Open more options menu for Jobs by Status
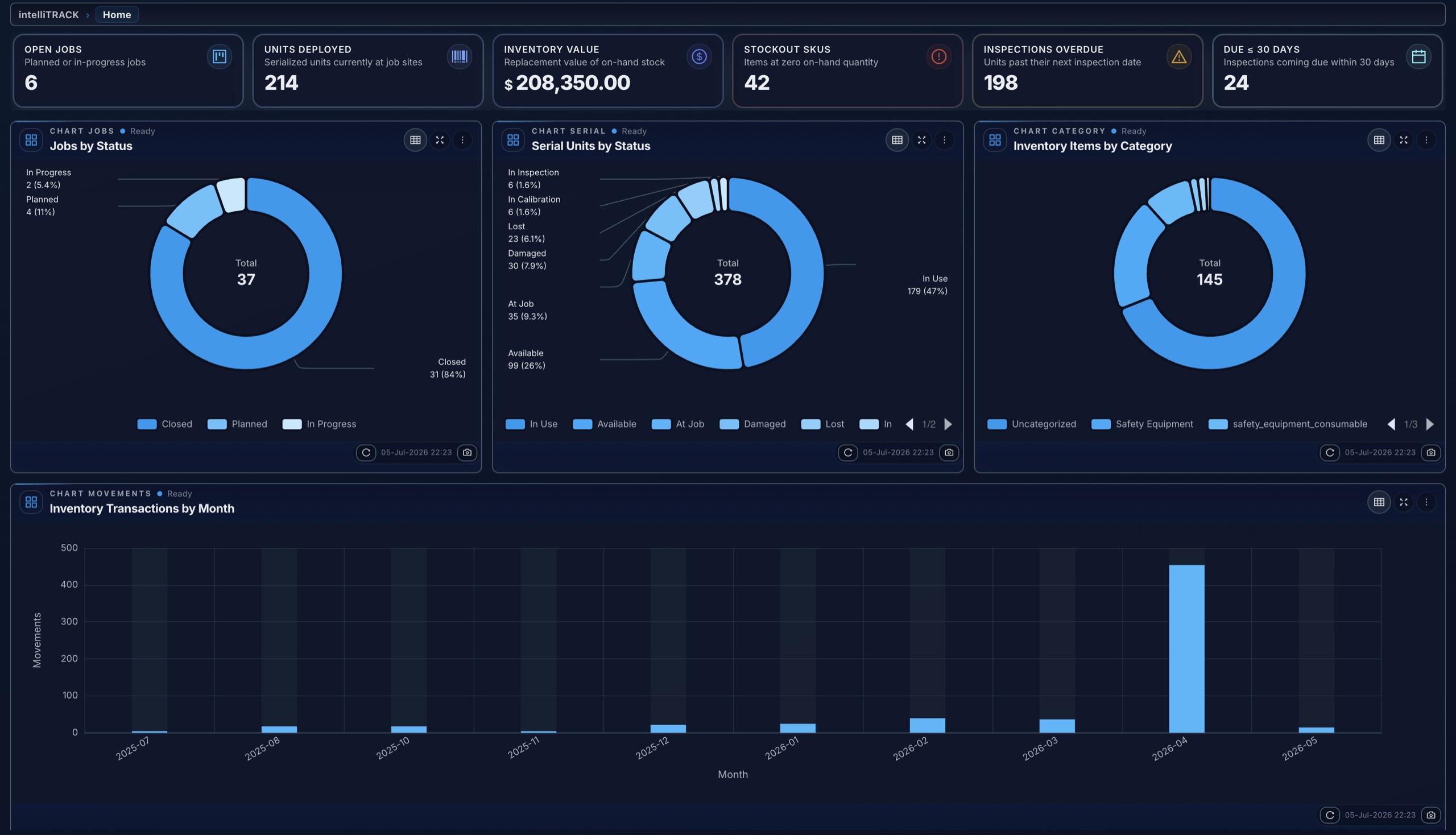Screen dimensions: 1456x835 coord(462,140)
